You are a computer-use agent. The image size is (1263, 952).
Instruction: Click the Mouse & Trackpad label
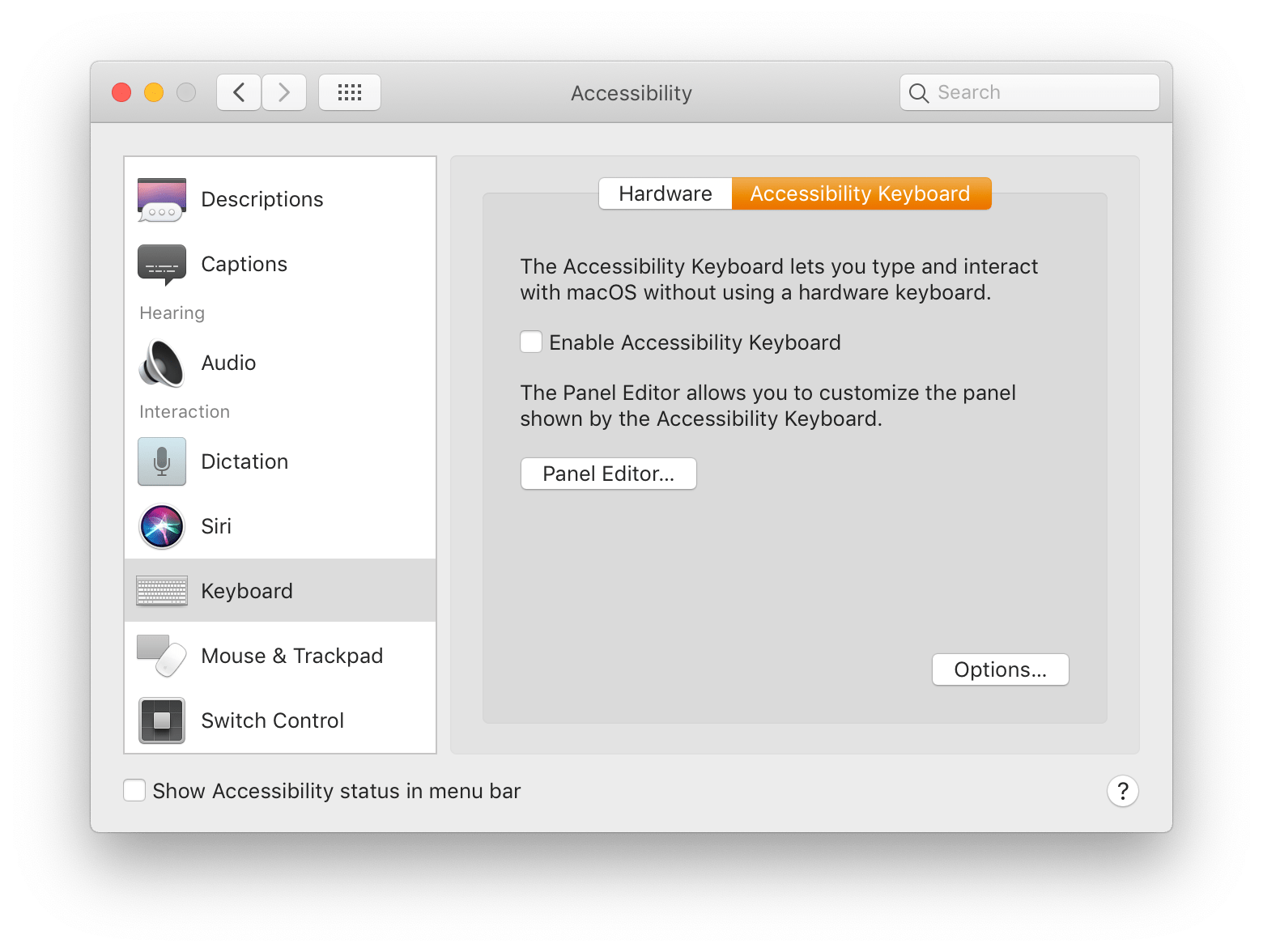pyautogui.click(x=292, y=656)
